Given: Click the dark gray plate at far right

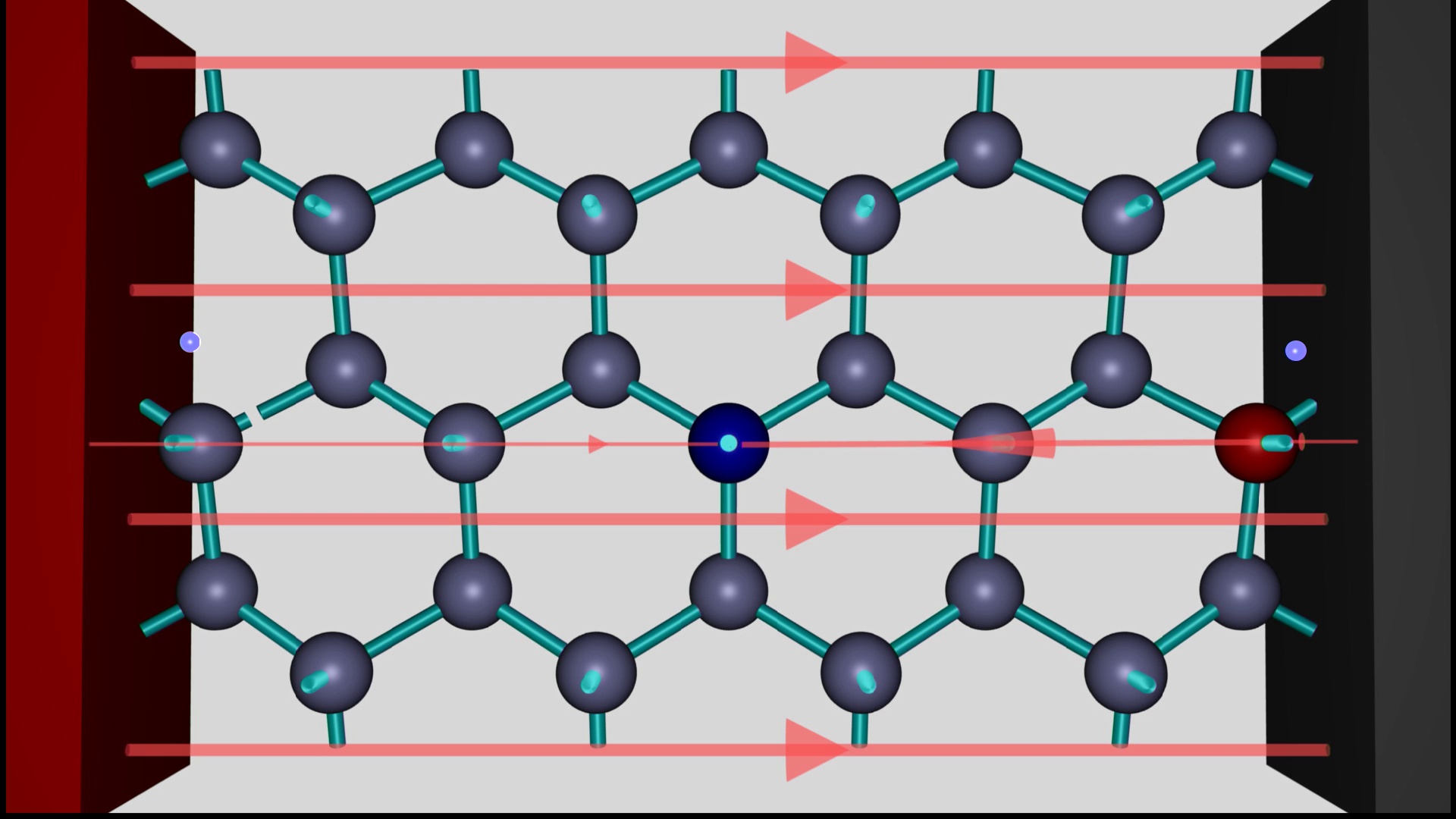Looking at the screenshot, I should [x=1412, y=409].
